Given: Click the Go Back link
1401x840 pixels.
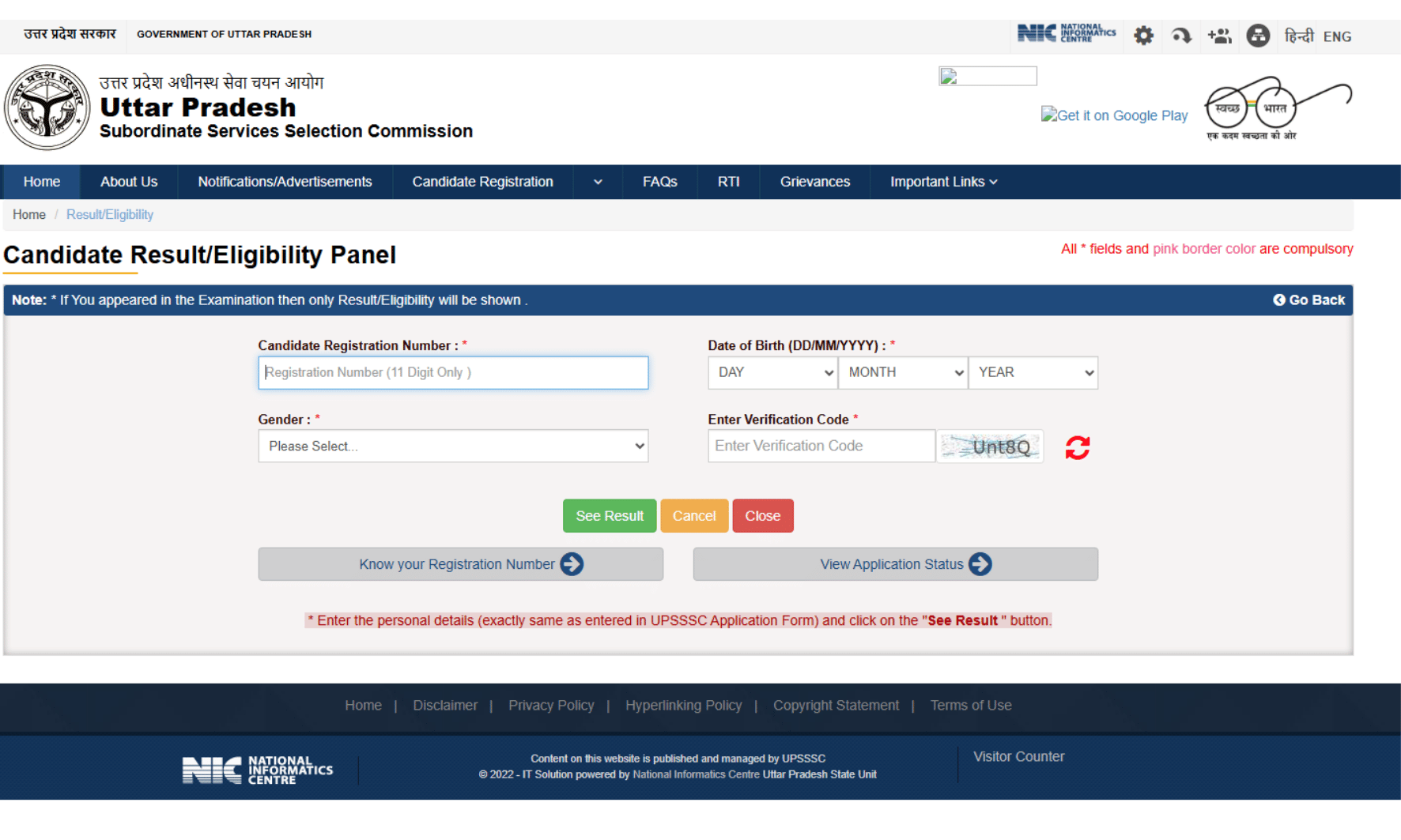Looking at the screenshot, I should pos(1308,300).
